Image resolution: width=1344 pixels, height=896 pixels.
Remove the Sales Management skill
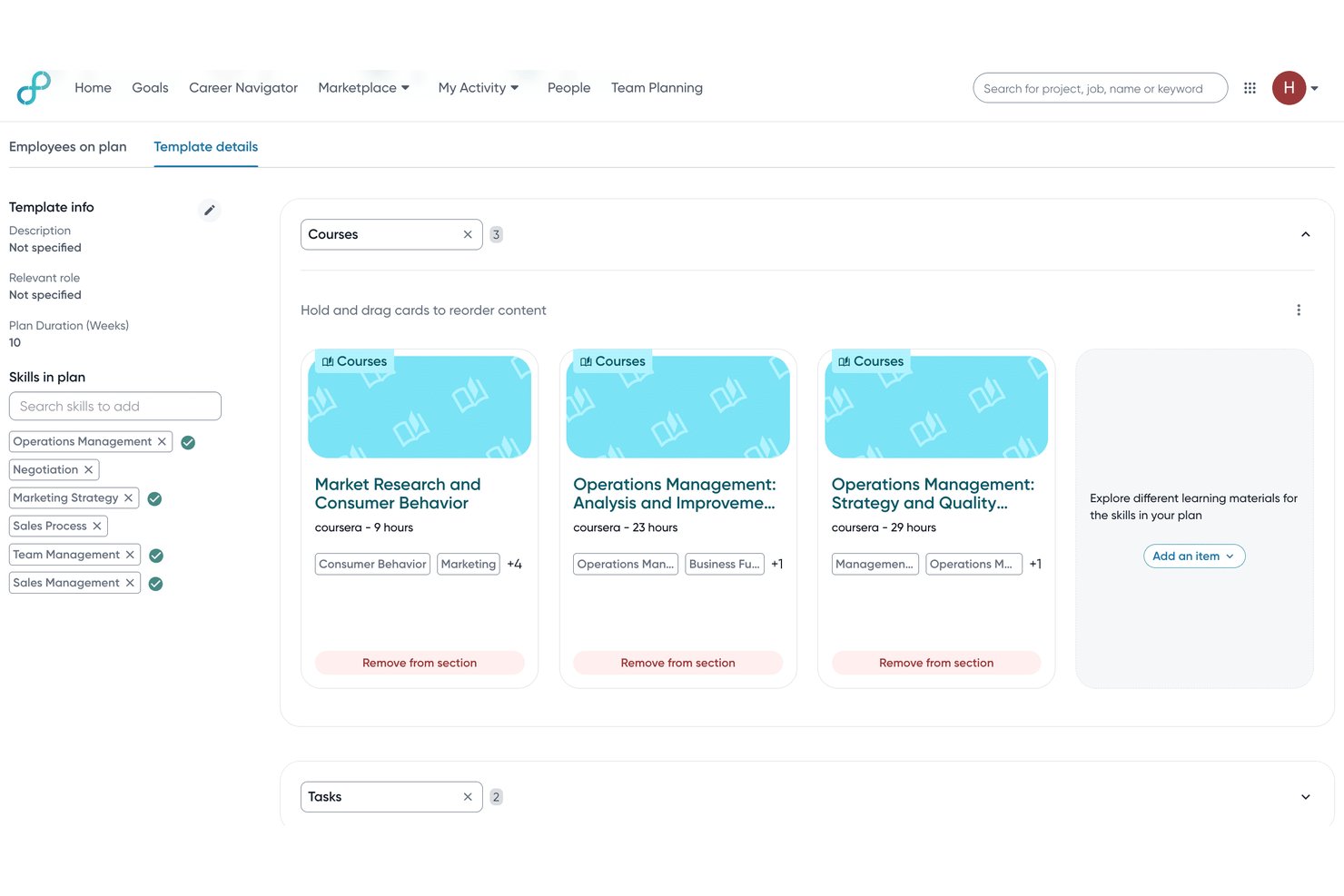[130, 583]
